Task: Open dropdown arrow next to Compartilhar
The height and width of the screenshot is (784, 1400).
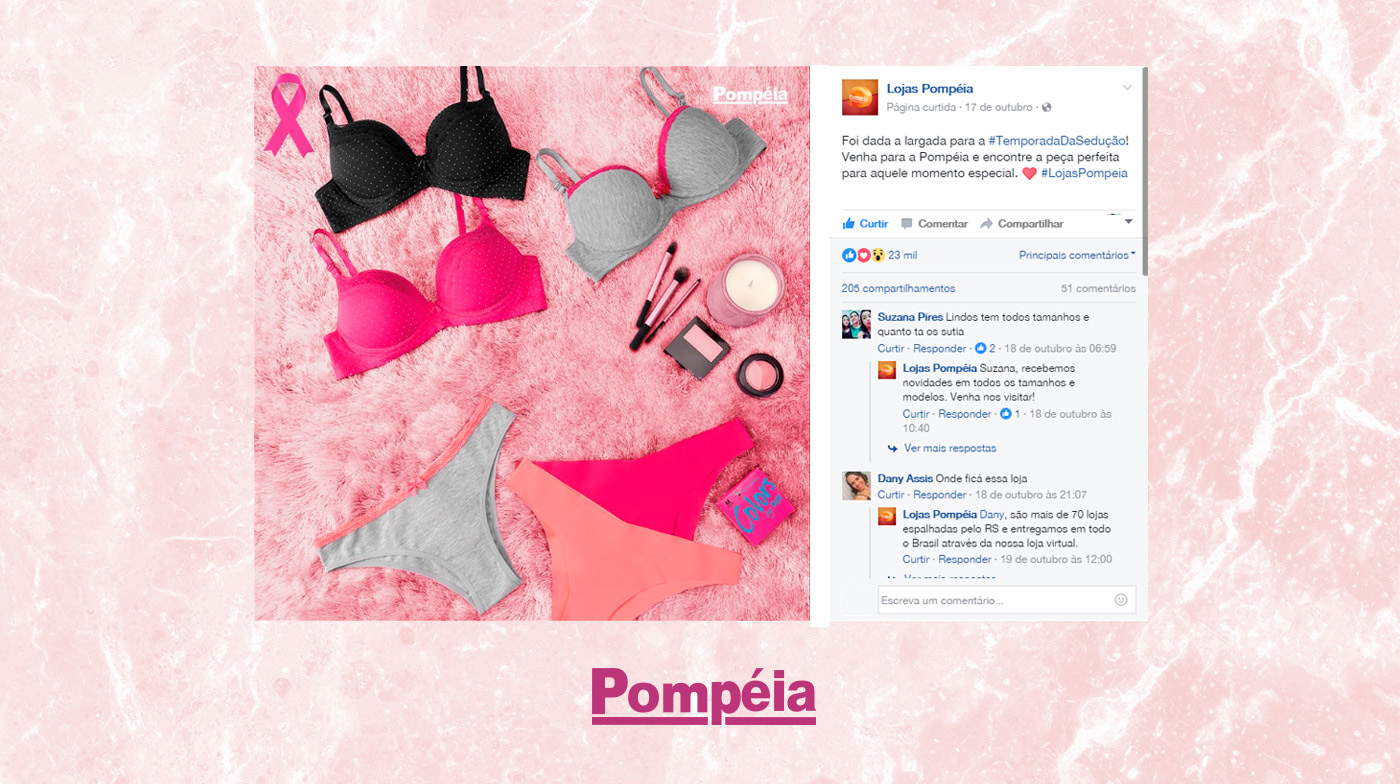Action: (1129, 221)
